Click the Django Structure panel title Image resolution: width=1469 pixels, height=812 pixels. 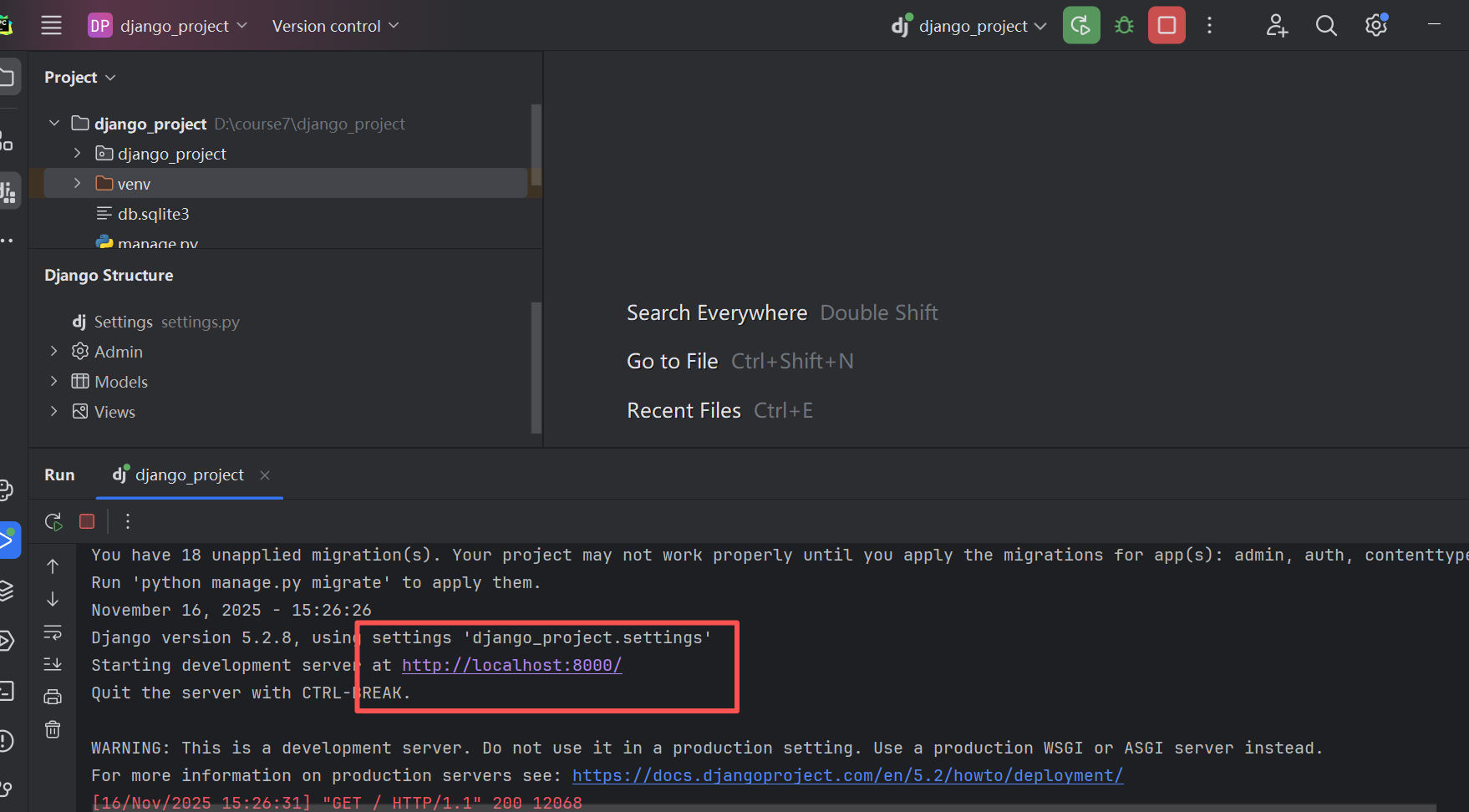(109, 275)
